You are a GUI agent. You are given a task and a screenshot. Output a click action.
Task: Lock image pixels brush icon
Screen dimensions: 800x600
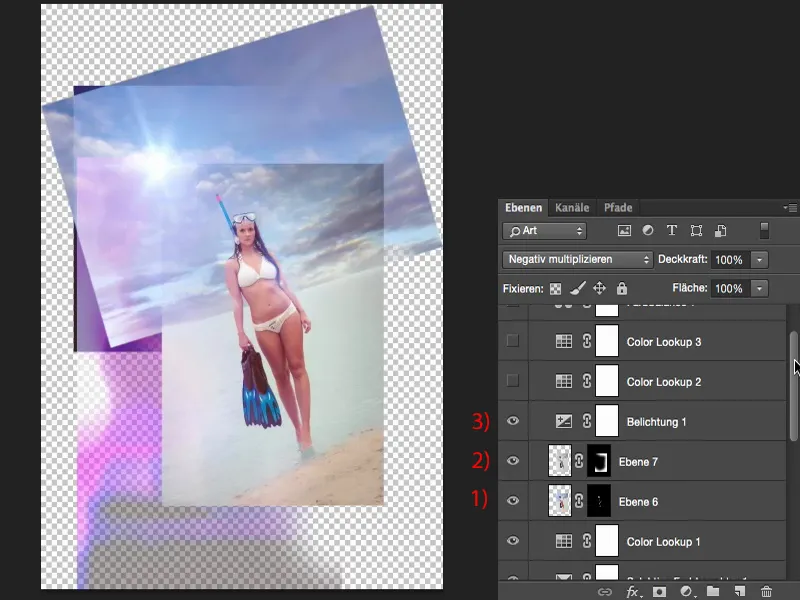pos(578,288)
